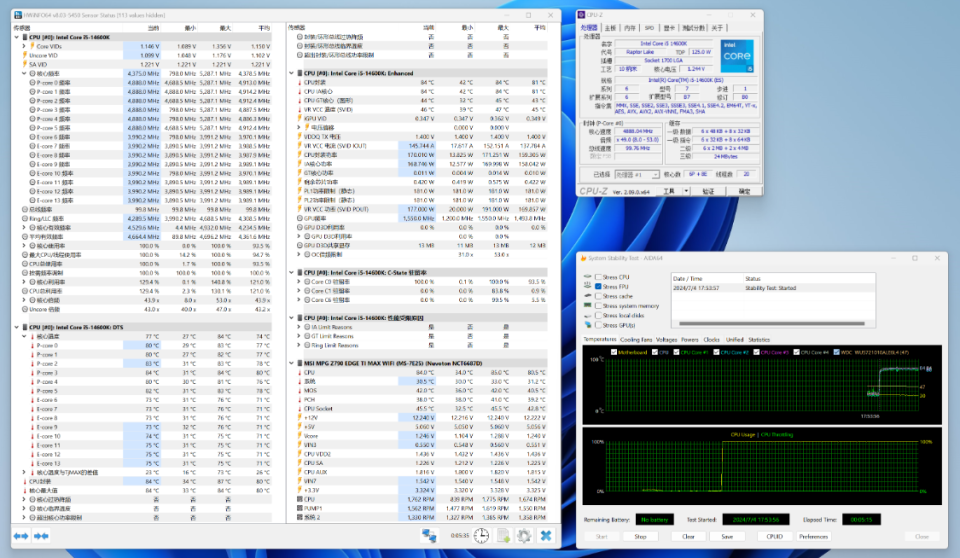Click the Stop button in AIDA64
The width and height of the screenshot is (960, 558).
640,537
